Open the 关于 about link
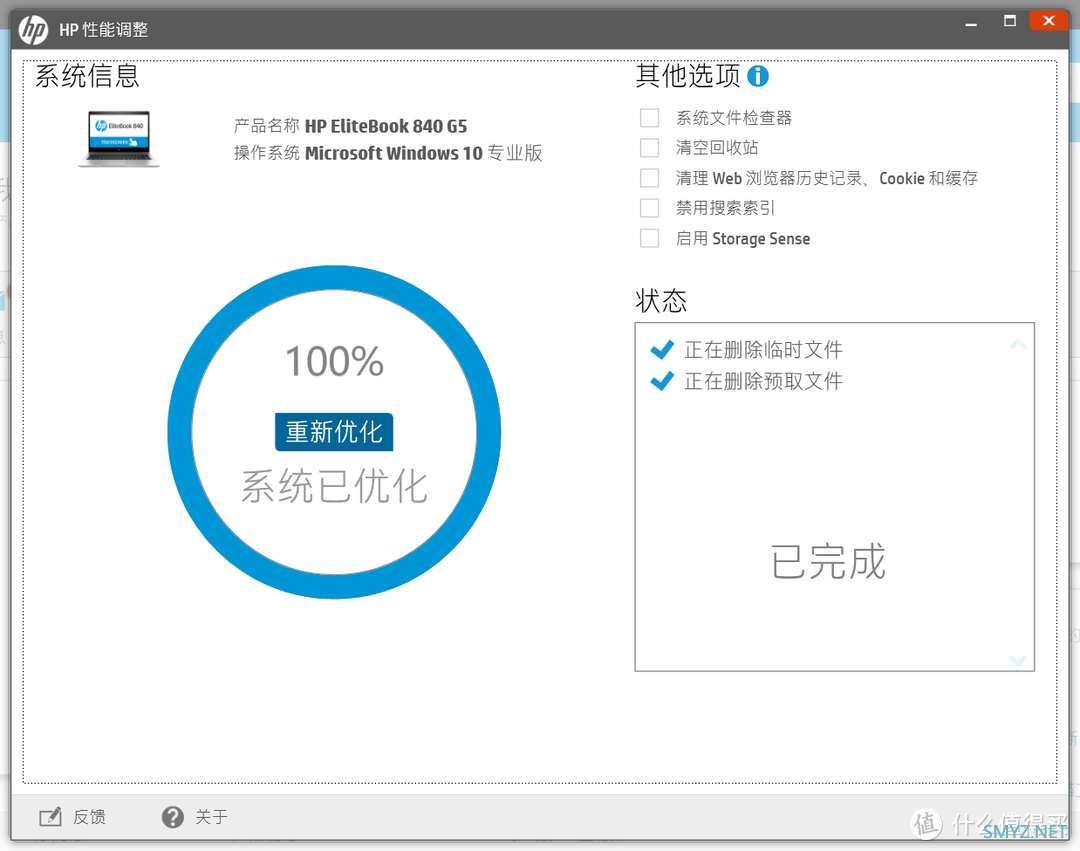This screenshot has height=851, width=1080. point(211,817)
